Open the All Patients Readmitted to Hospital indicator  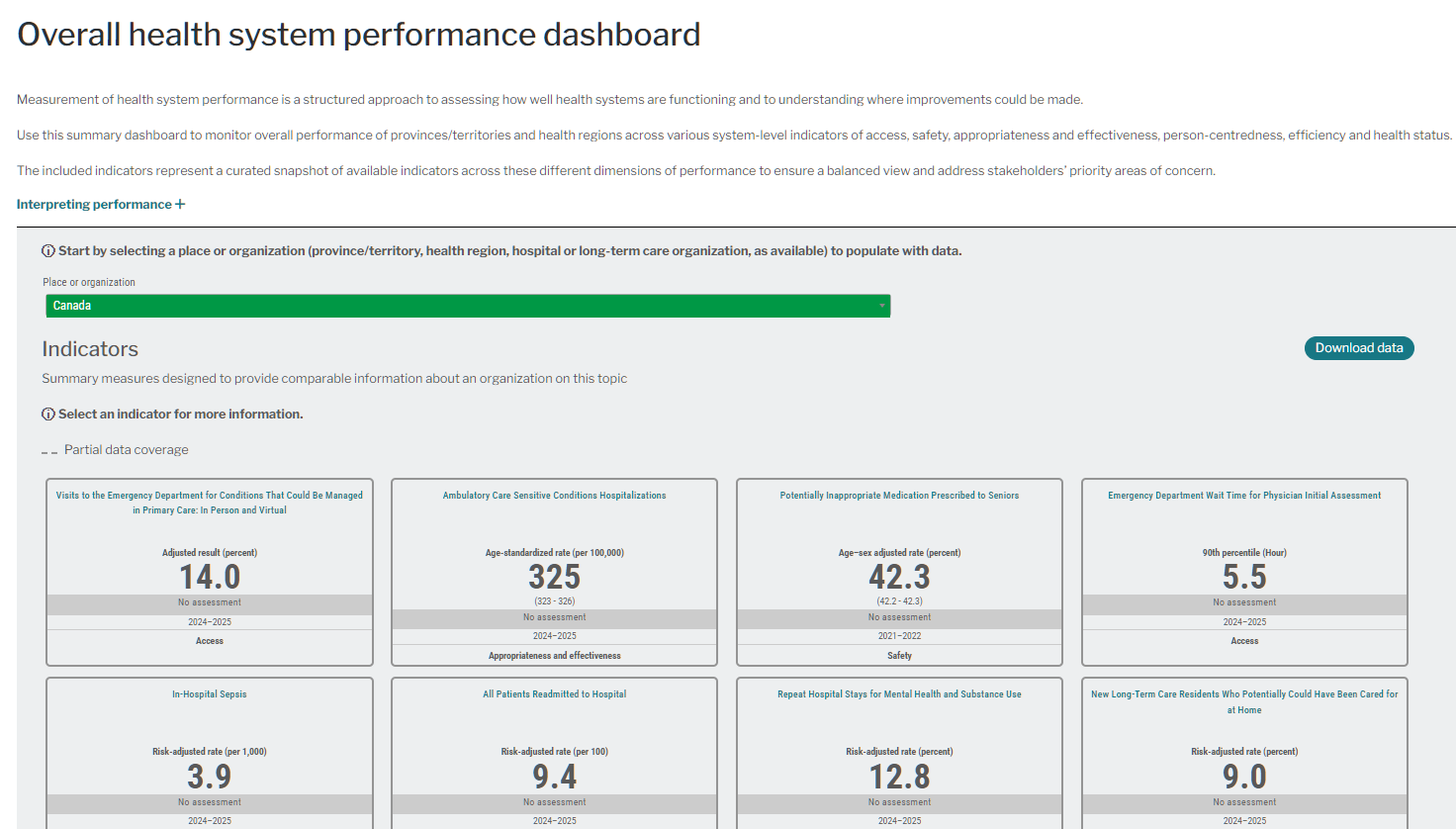(554, 694)
